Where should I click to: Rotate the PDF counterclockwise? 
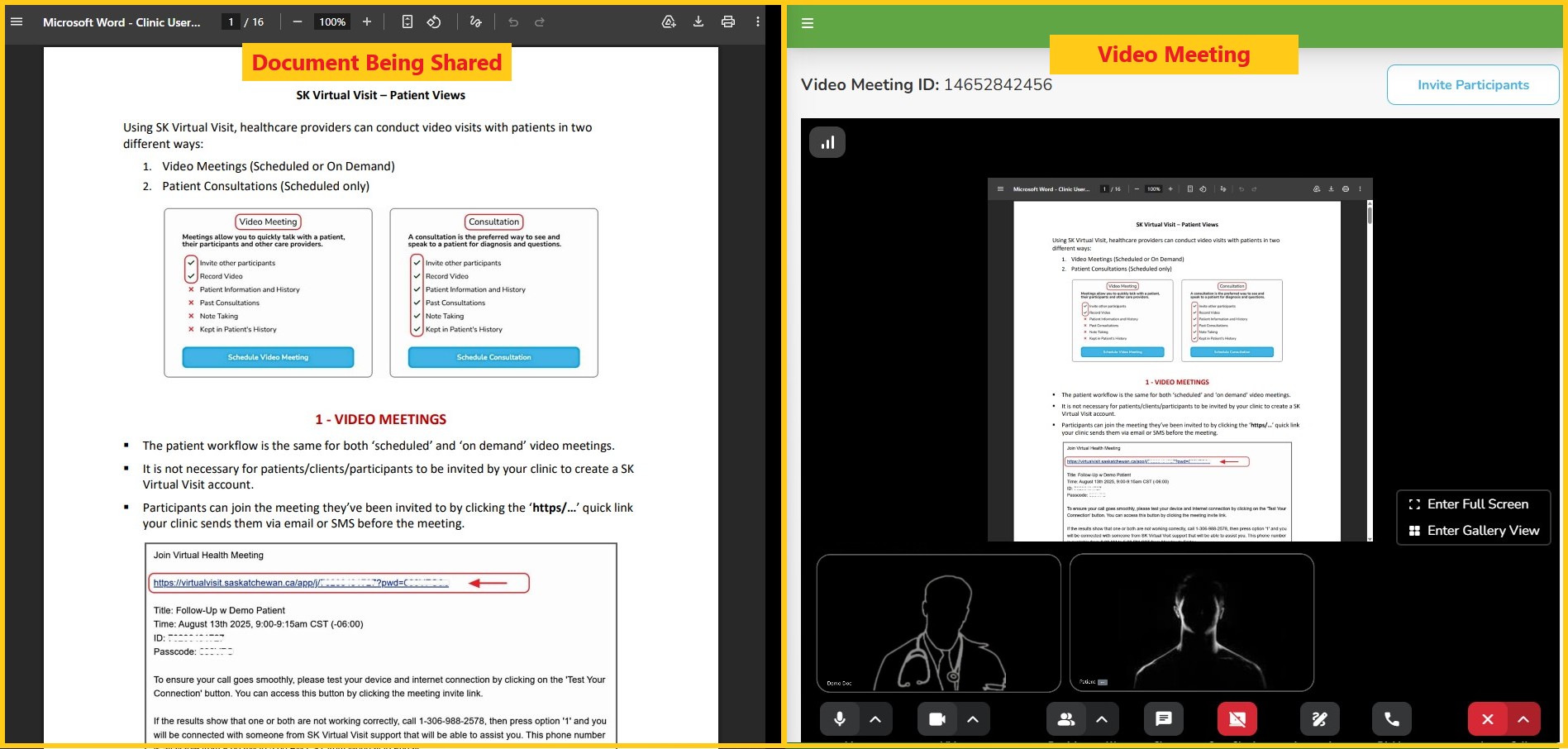[x=434, y=22]
